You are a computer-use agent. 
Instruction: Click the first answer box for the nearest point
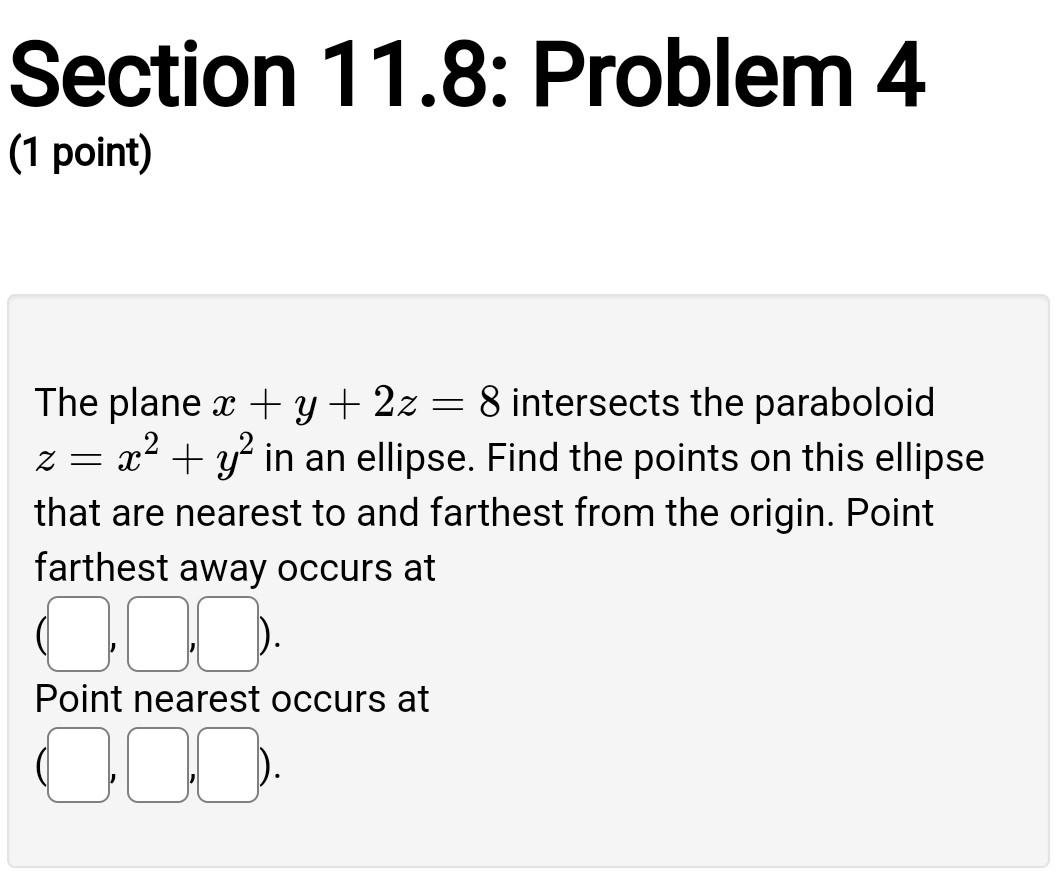click(78, 766)
